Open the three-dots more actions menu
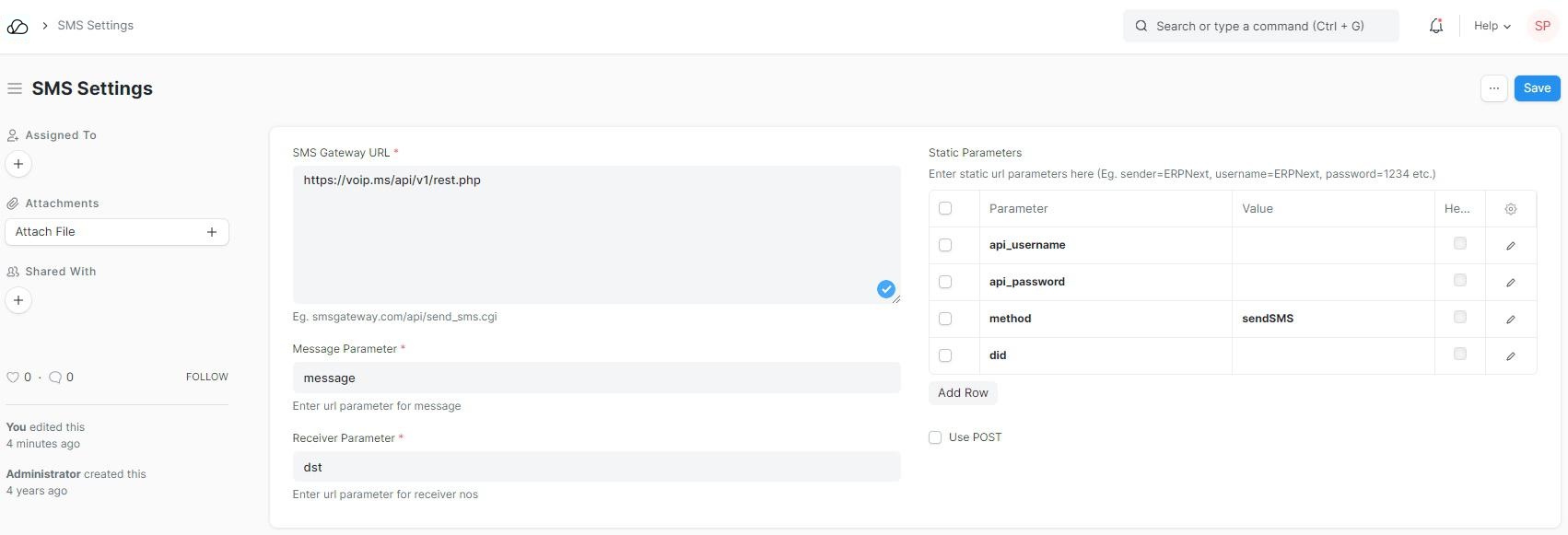 1493,88
